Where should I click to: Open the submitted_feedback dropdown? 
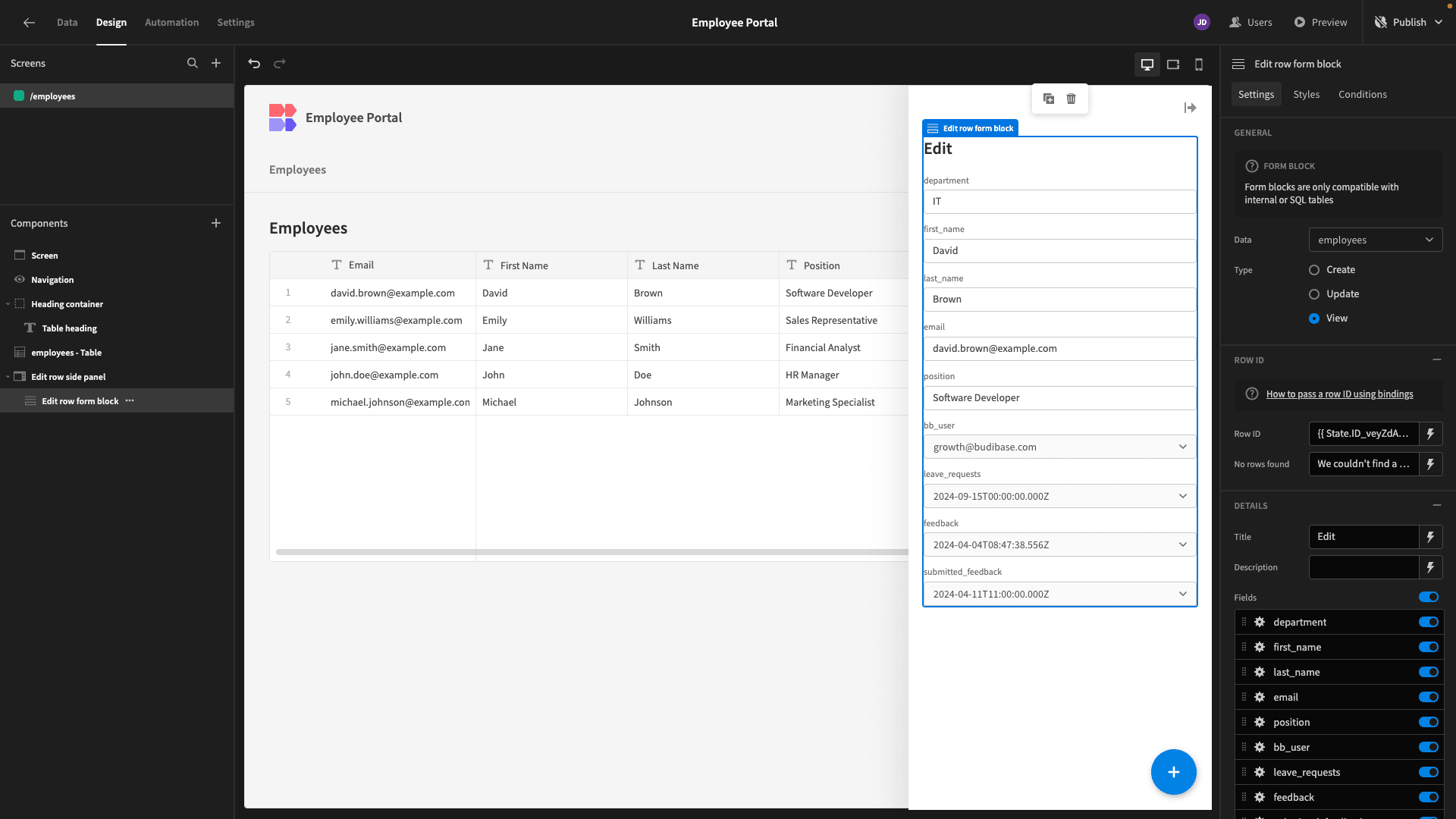click(x=1059, y=595)
